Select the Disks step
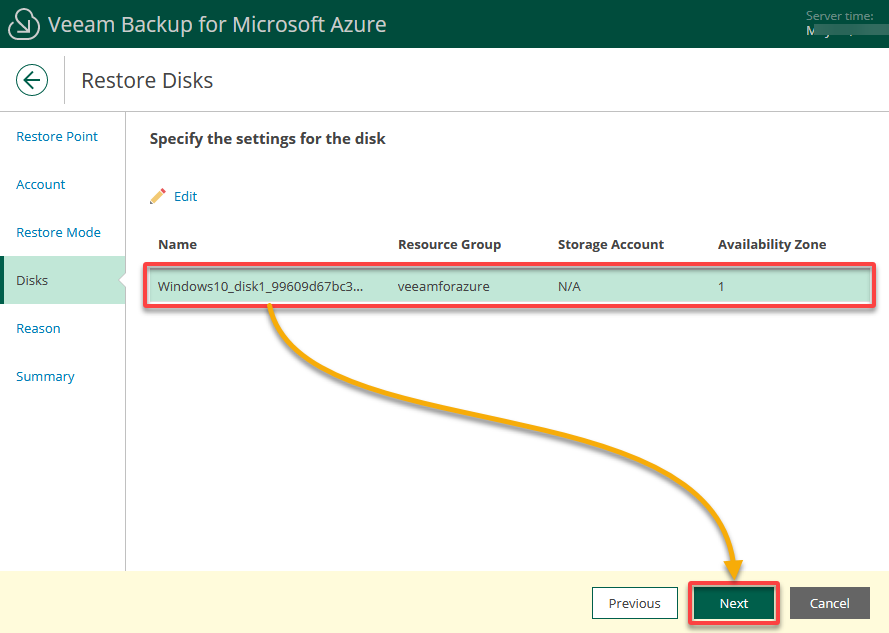The image size is (889, 633). pyautogui.click(x=63, y=280)
